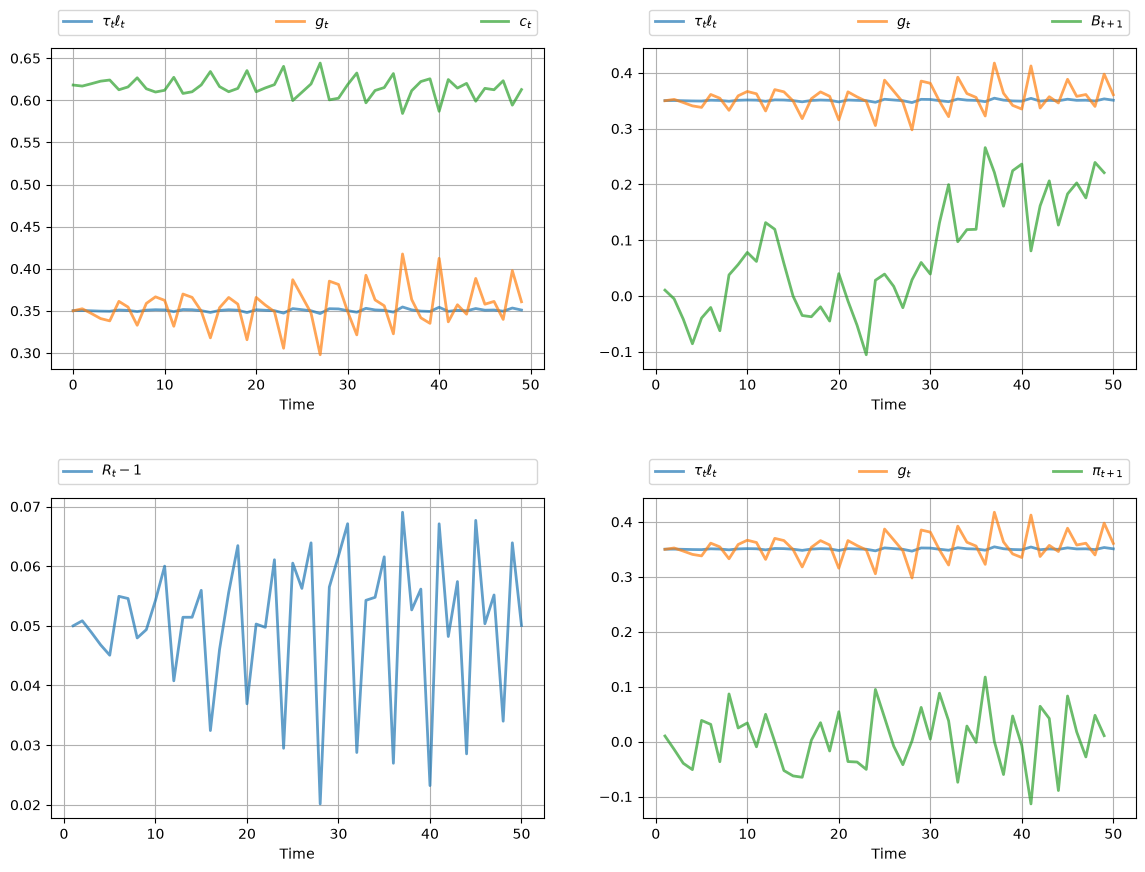Click the green B_t+1 legend line swatch
Viewport: 1145px width, 872px height.
click(x=1066, y=22)
